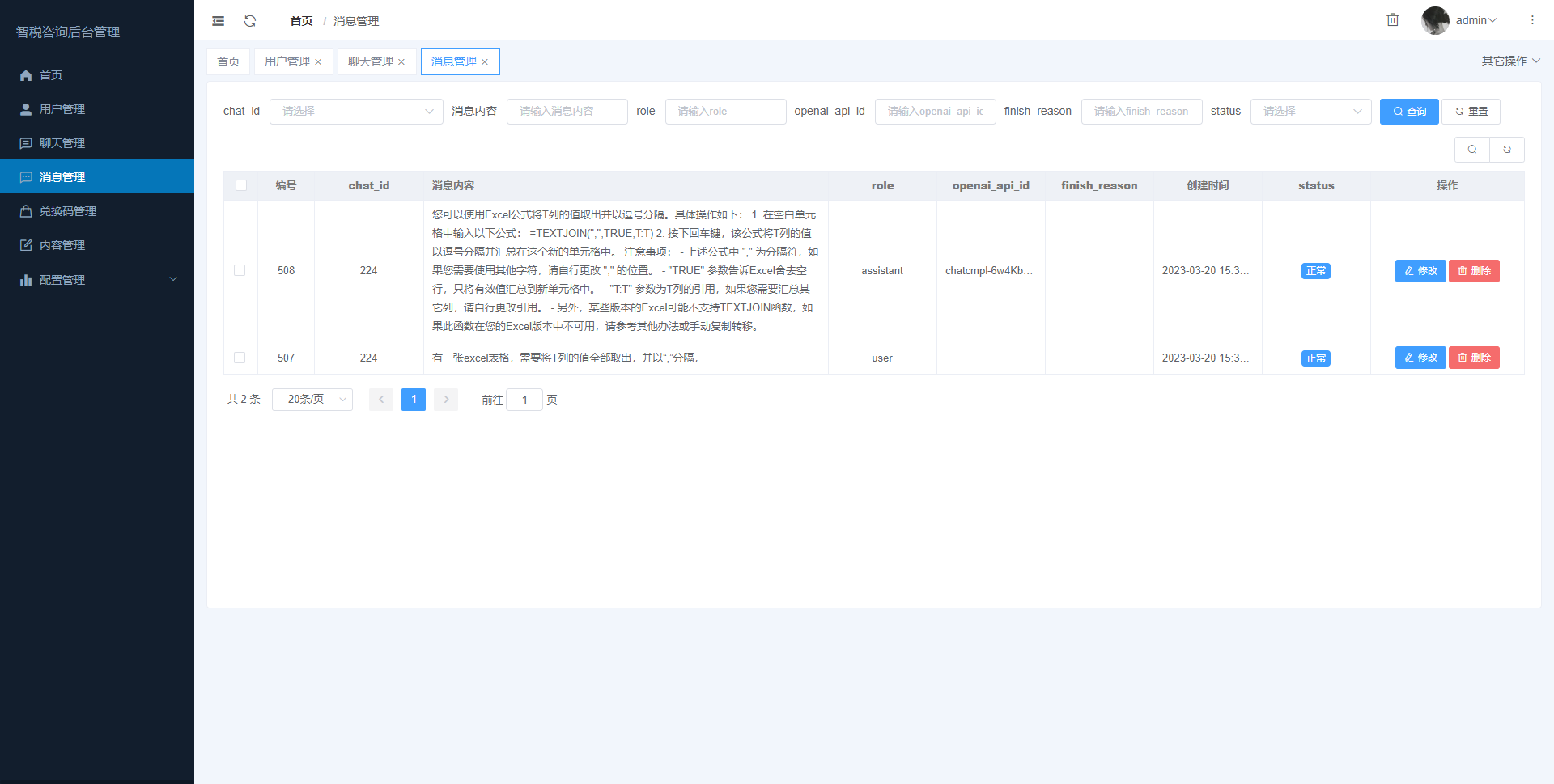Close the 聊天管理 tab
The width and height of the screenshot is (1554, 784).
pyautogui.click(x=401, y=62)
